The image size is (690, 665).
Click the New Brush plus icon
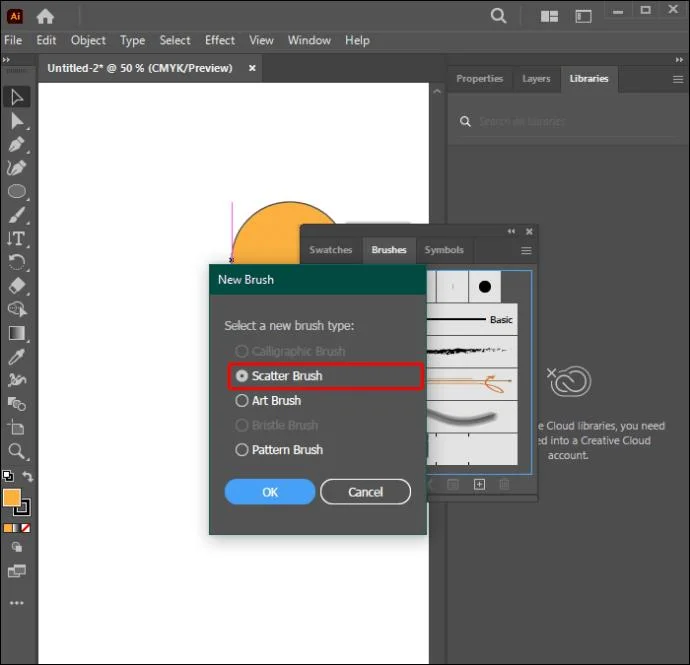click(479, 485)
